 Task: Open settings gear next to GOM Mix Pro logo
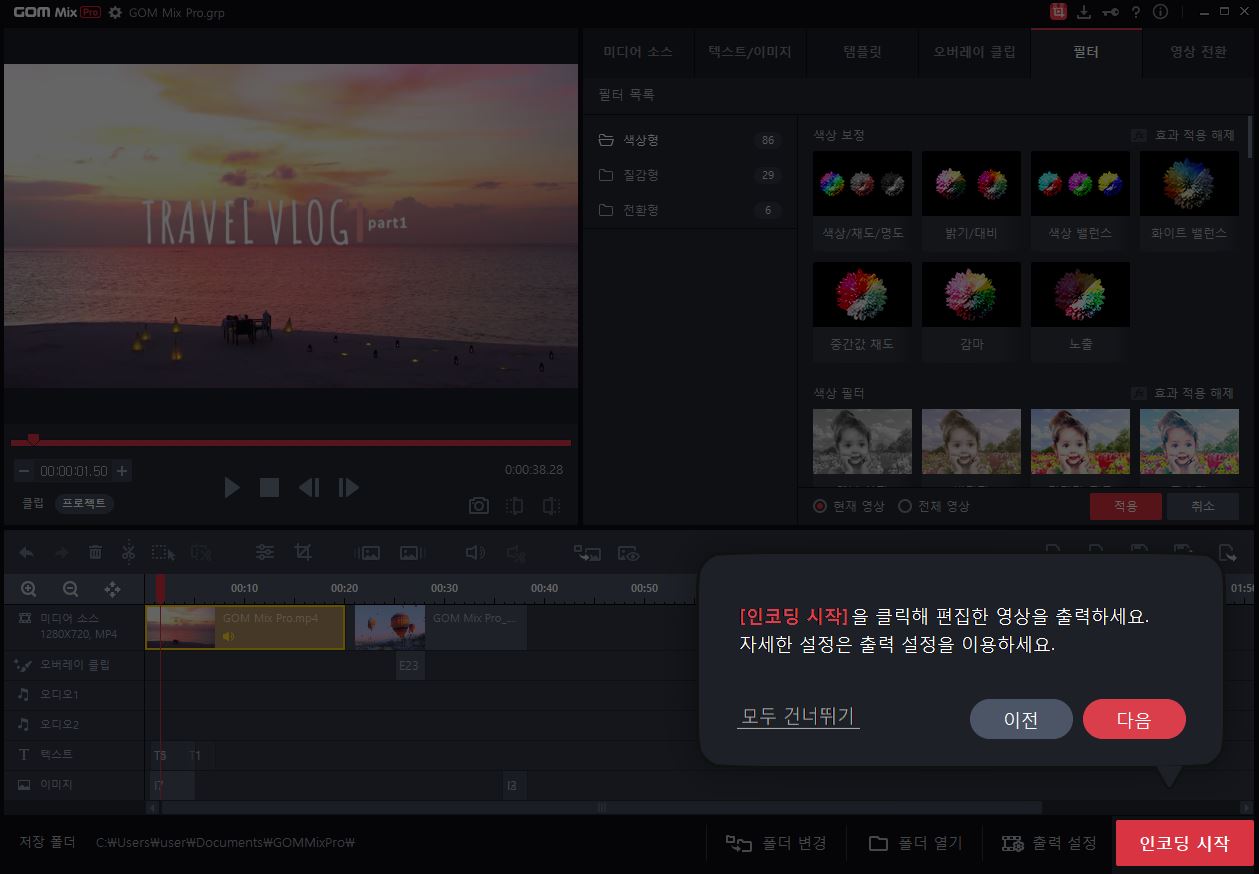tap(115, 13)
